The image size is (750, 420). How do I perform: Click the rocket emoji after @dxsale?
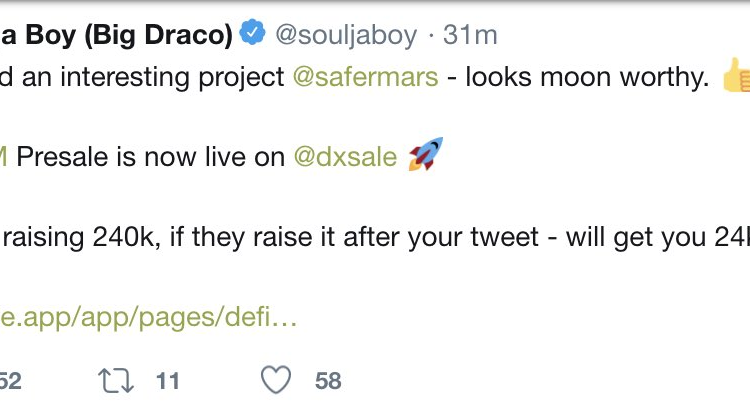pyautogui.click(x=426, y=156)
